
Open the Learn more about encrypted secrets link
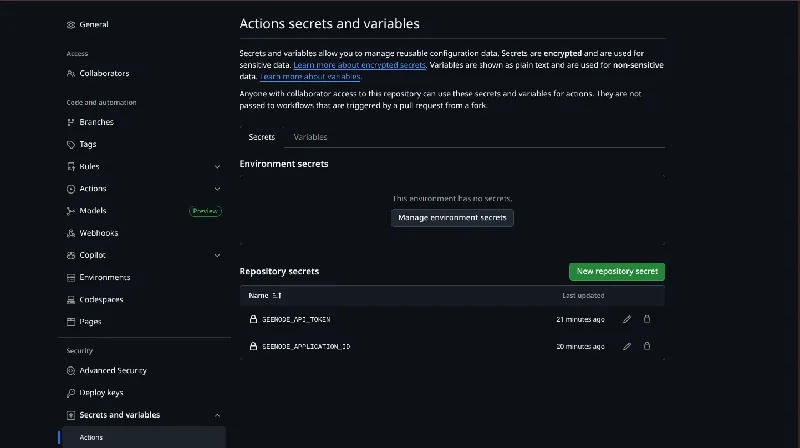point(359,65)
